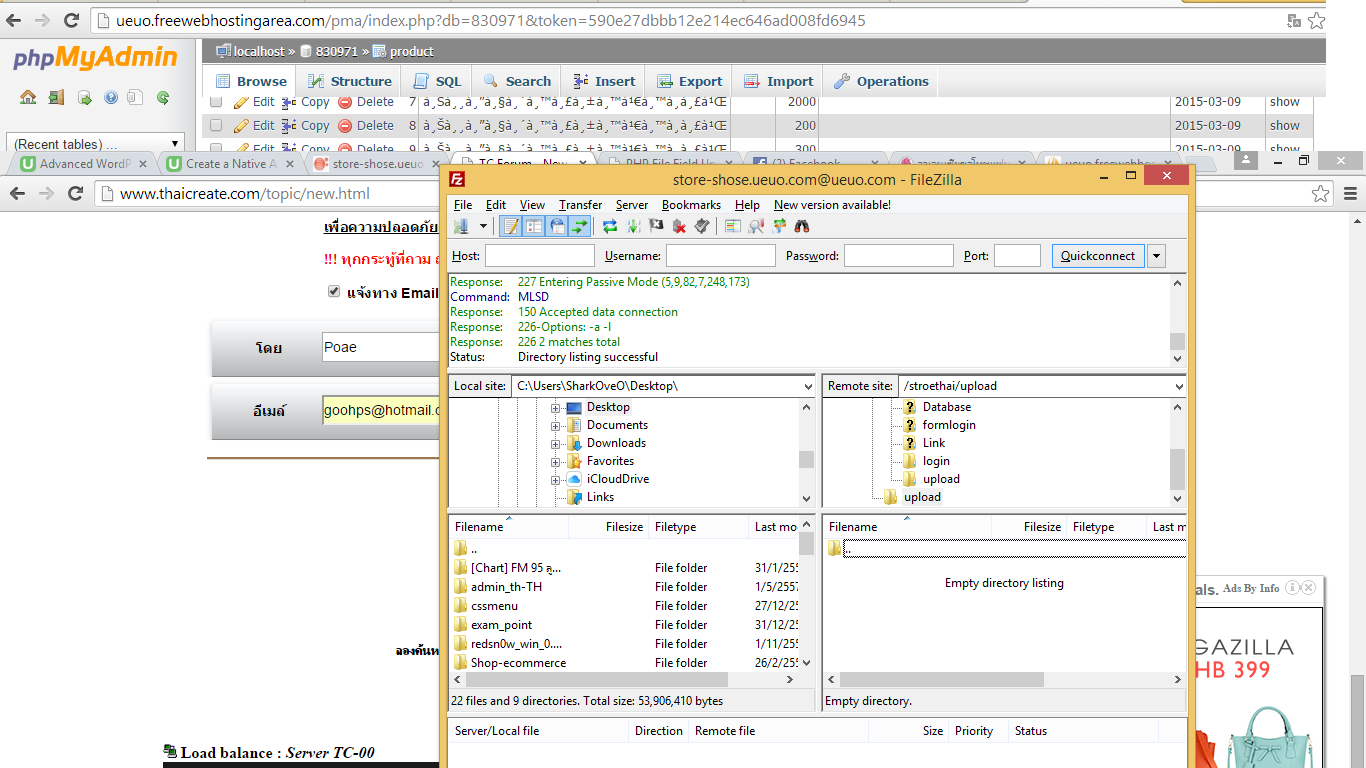
Task: Select the exam_point folder in local list
Action: click(x=501, y=625)
